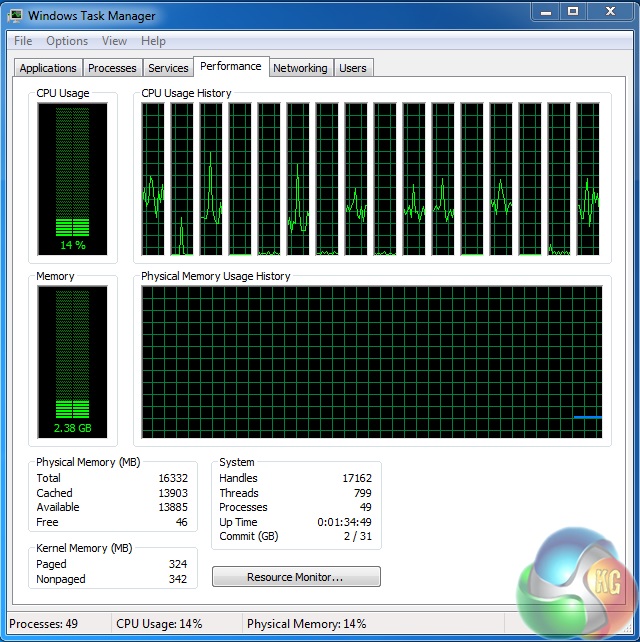Screen dimensions: 640x642
Task: Click the Physical Memory (MB) group label
Action: (x=88, y=462)
